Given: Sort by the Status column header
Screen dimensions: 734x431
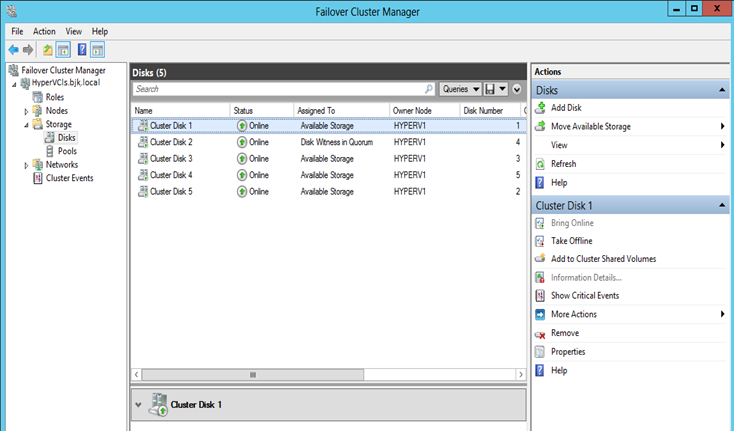Looking at the screenshot, I should (262, 111).
